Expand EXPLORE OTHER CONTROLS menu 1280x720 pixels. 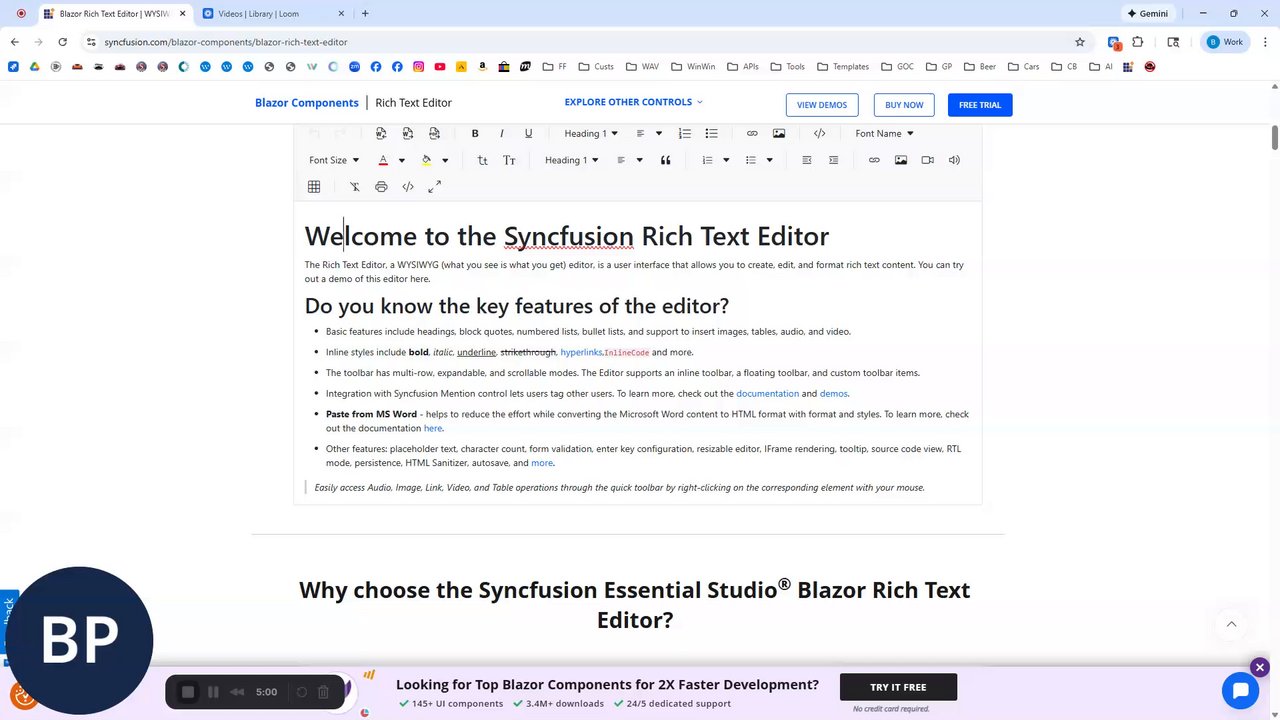[x=633, y=102]
